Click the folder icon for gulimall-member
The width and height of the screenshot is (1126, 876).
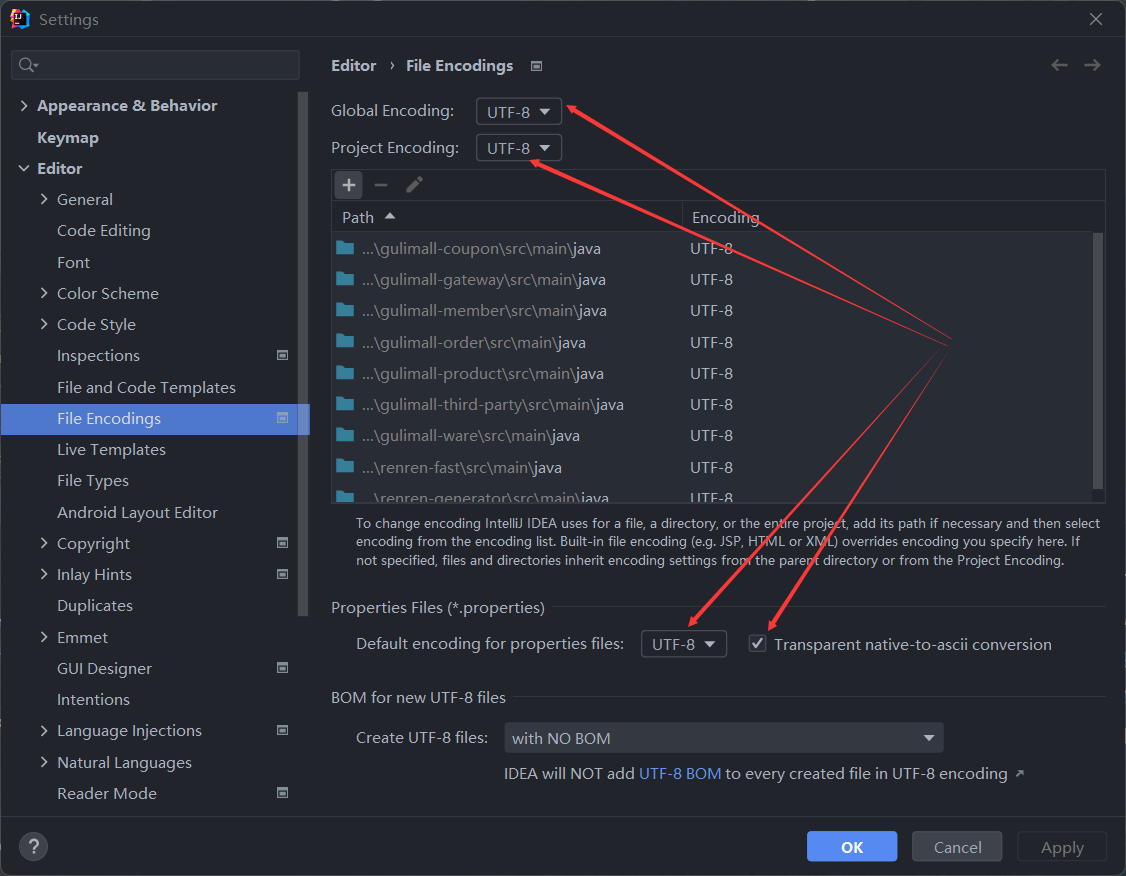tap(345, 310)
